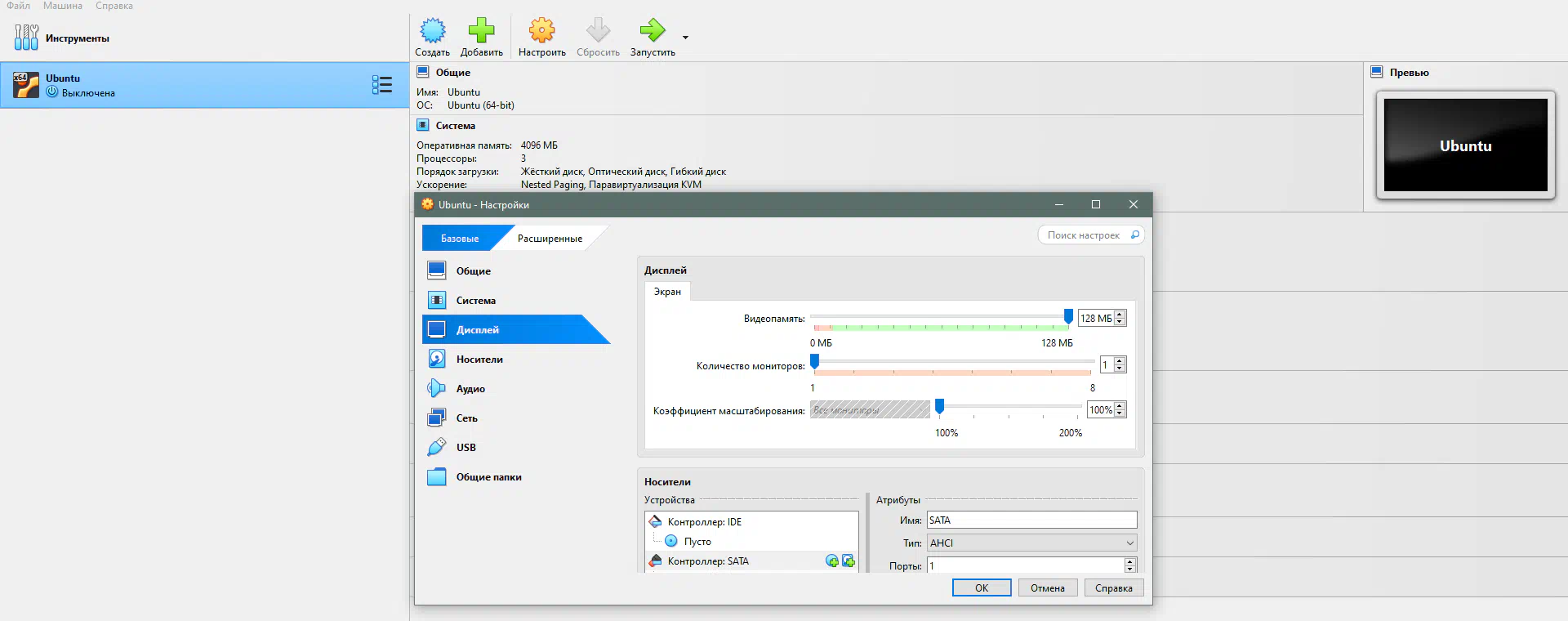This screenshot has height=621, width=1568.
Task: Click Общие section icon in details pane
Action: pos(423,72)
